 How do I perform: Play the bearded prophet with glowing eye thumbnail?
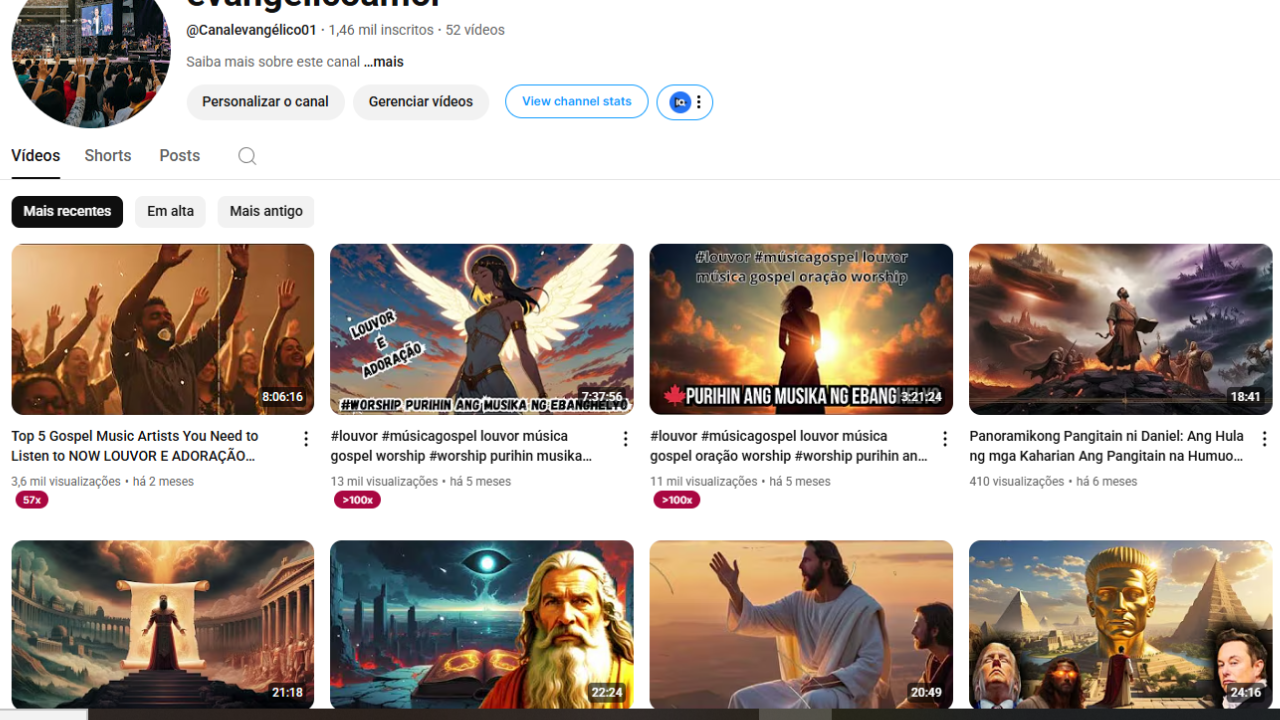[482, 625]
